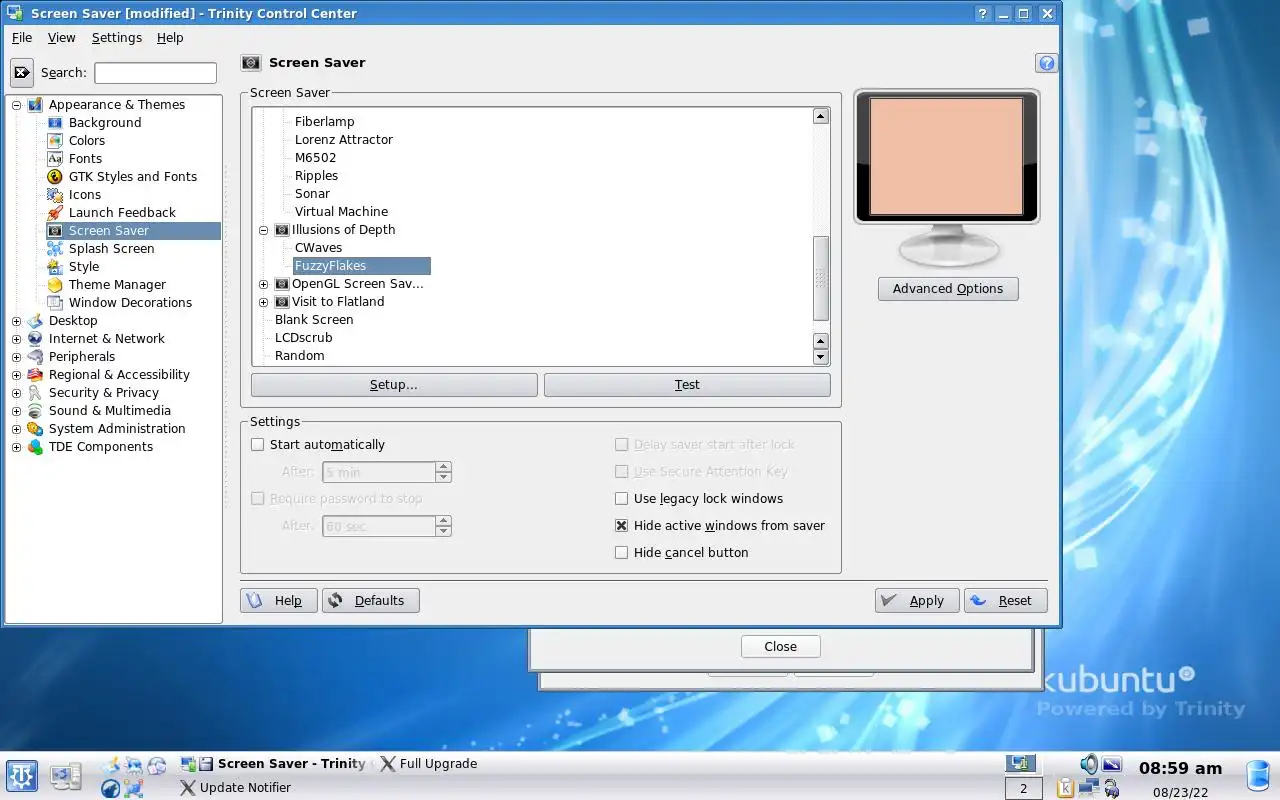Click the Launch Feedback rocket icon
Screen dimensions: 1280x800
click(x=55, y=213)
